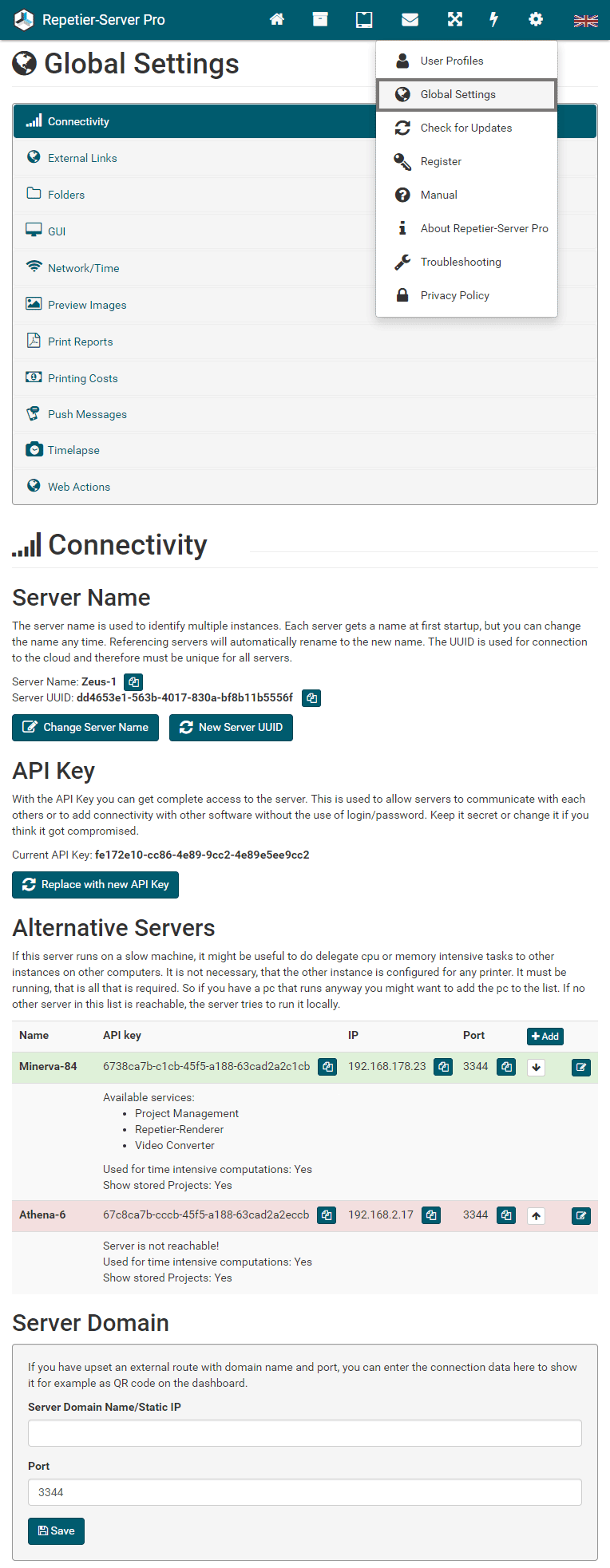
Task: Copy the Minerva-84 API key
Action: [x=327, y=1067]
